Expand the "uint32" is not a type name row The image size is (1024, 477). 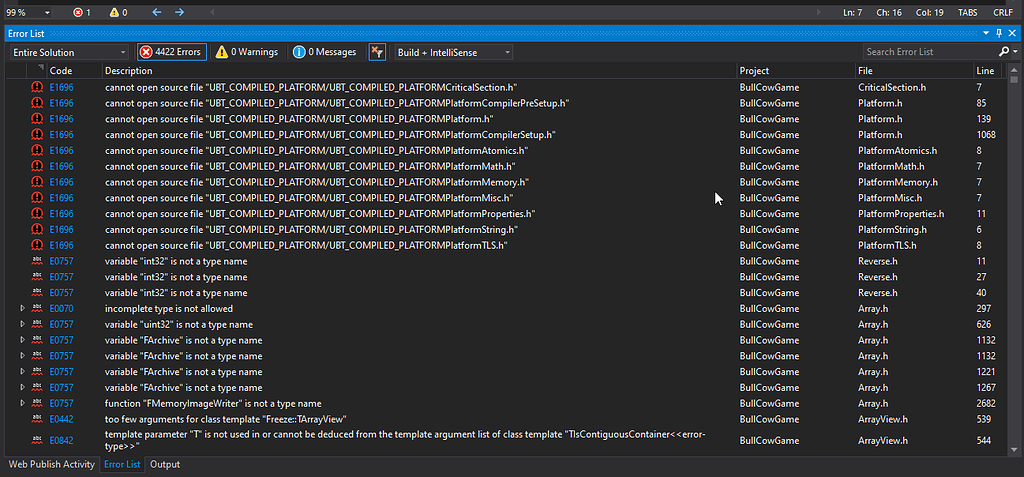coord(22,324)
